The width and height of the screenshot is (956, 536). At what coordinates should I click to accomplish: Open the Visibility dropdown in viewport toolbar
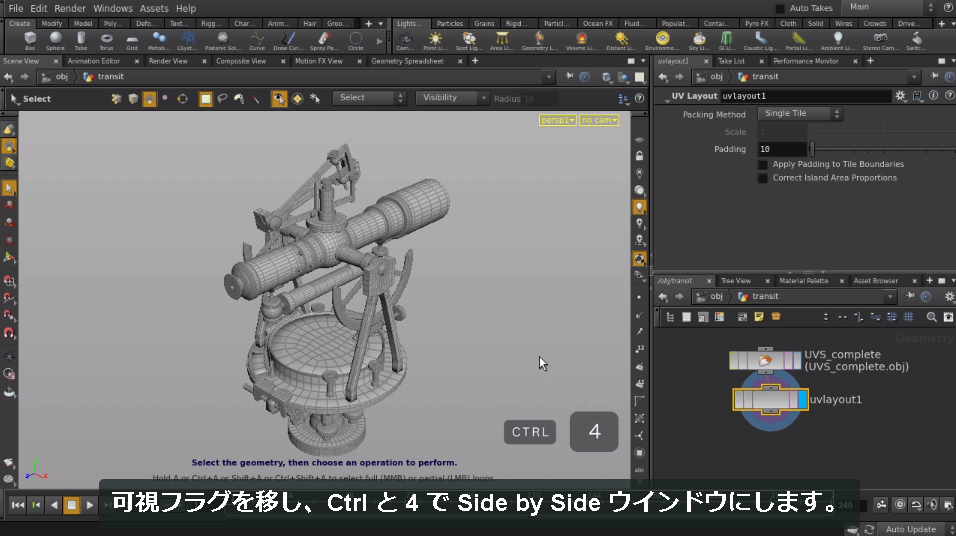452,98
